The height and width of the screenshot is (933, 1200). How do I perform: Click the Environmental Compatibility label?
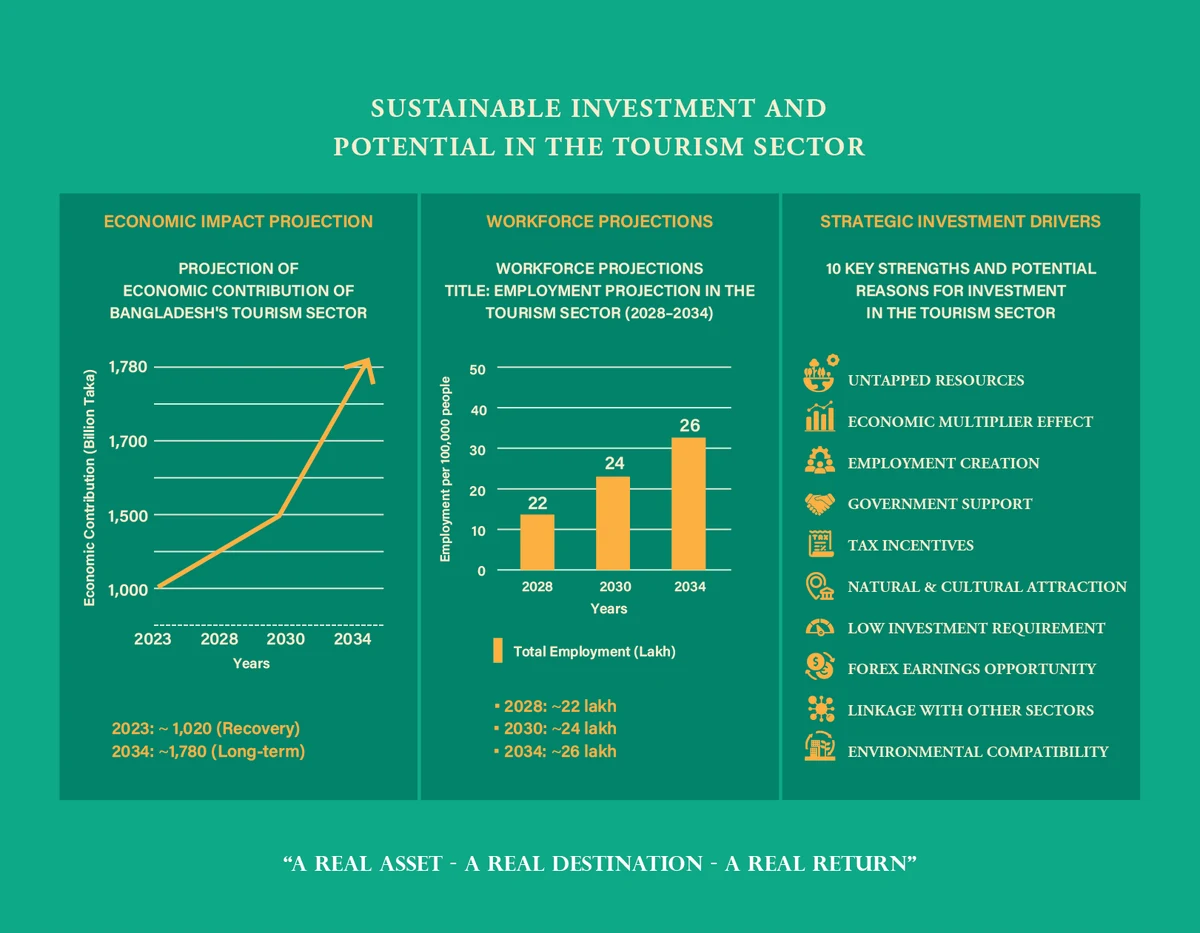click(x=978, y=752)
